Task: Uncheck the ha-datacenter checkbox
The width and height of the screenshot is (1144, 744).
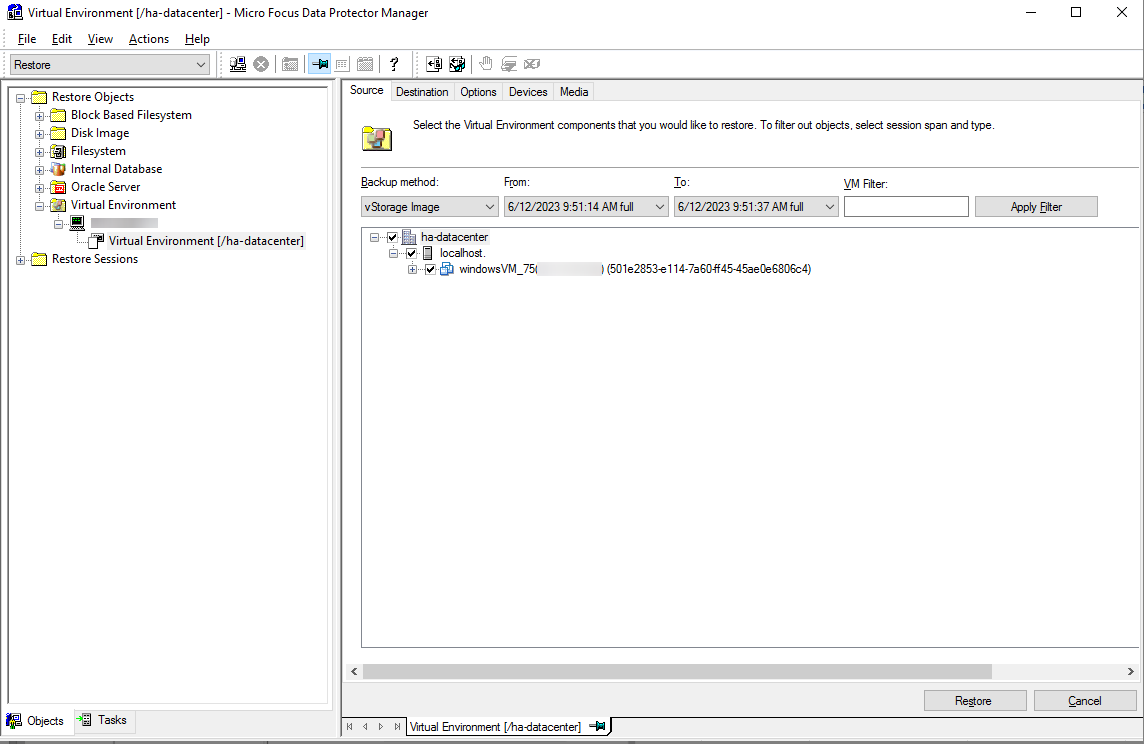Action: (393, 237)
